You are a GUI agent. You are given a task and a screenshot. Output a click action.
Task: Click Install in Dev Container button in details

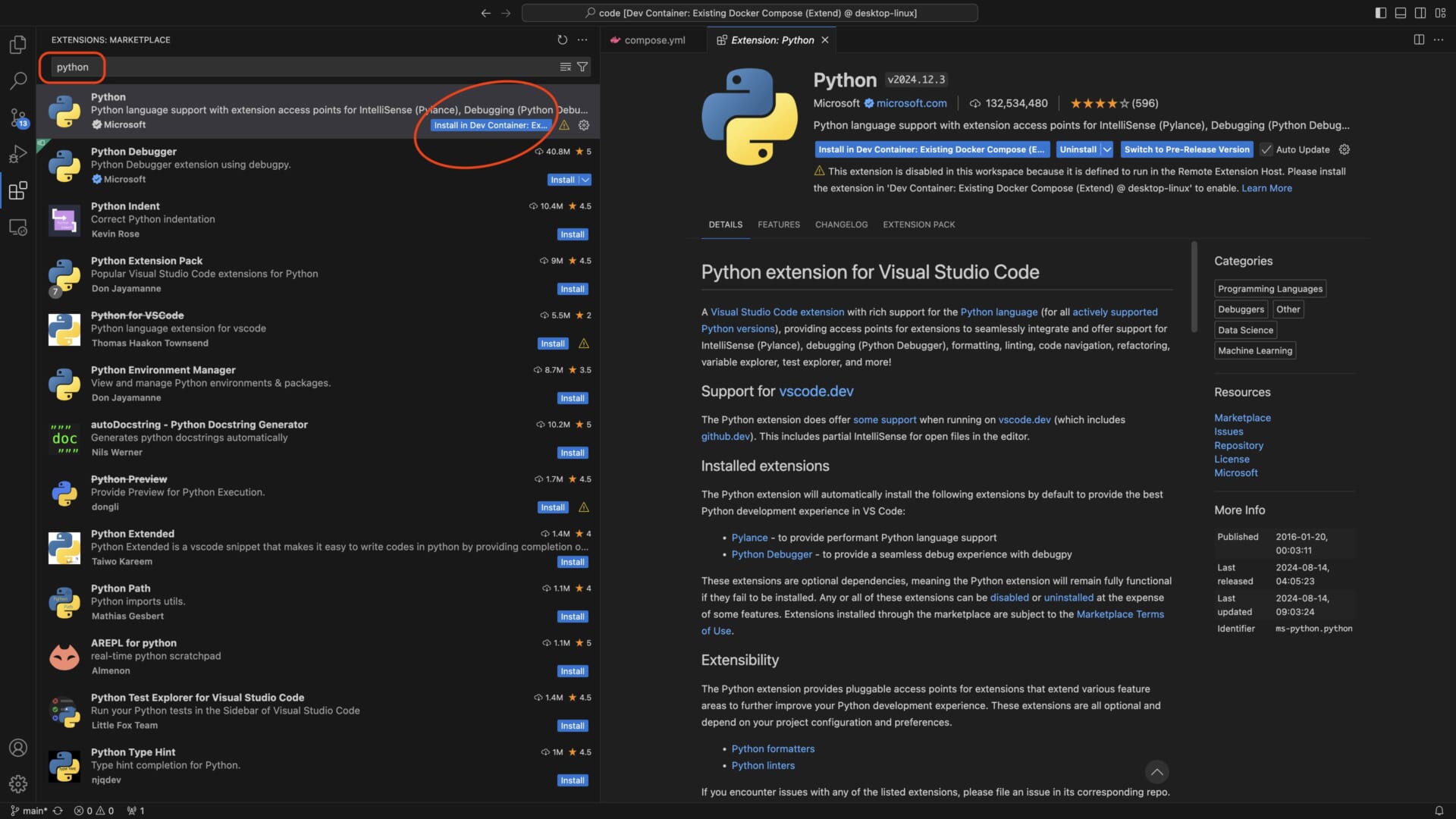[x=931, y=149]
